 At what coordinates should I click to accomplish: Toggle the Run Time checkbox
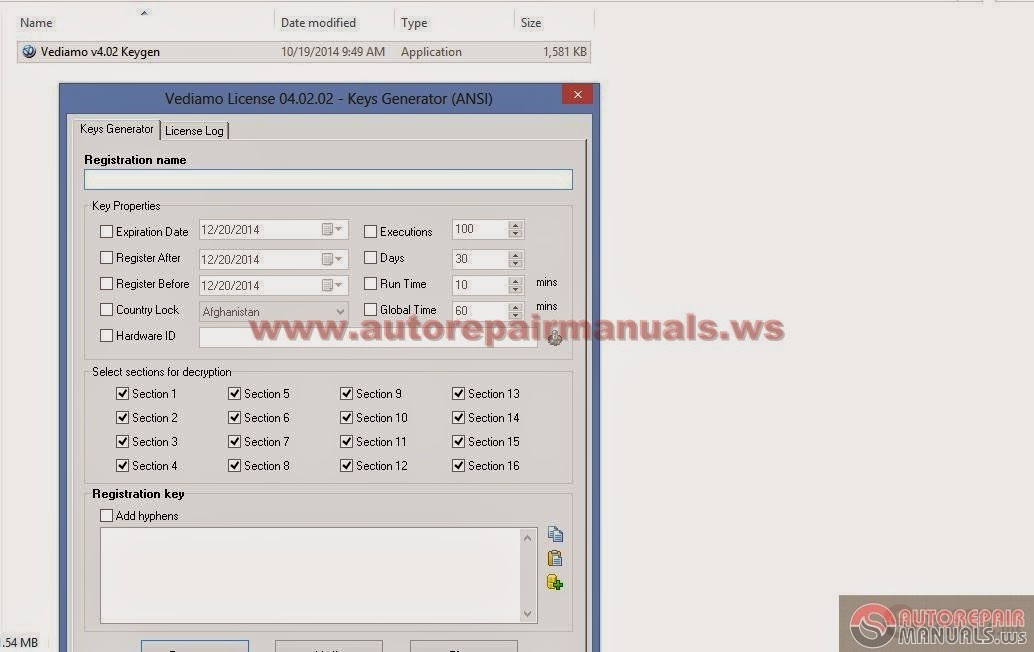371,283
